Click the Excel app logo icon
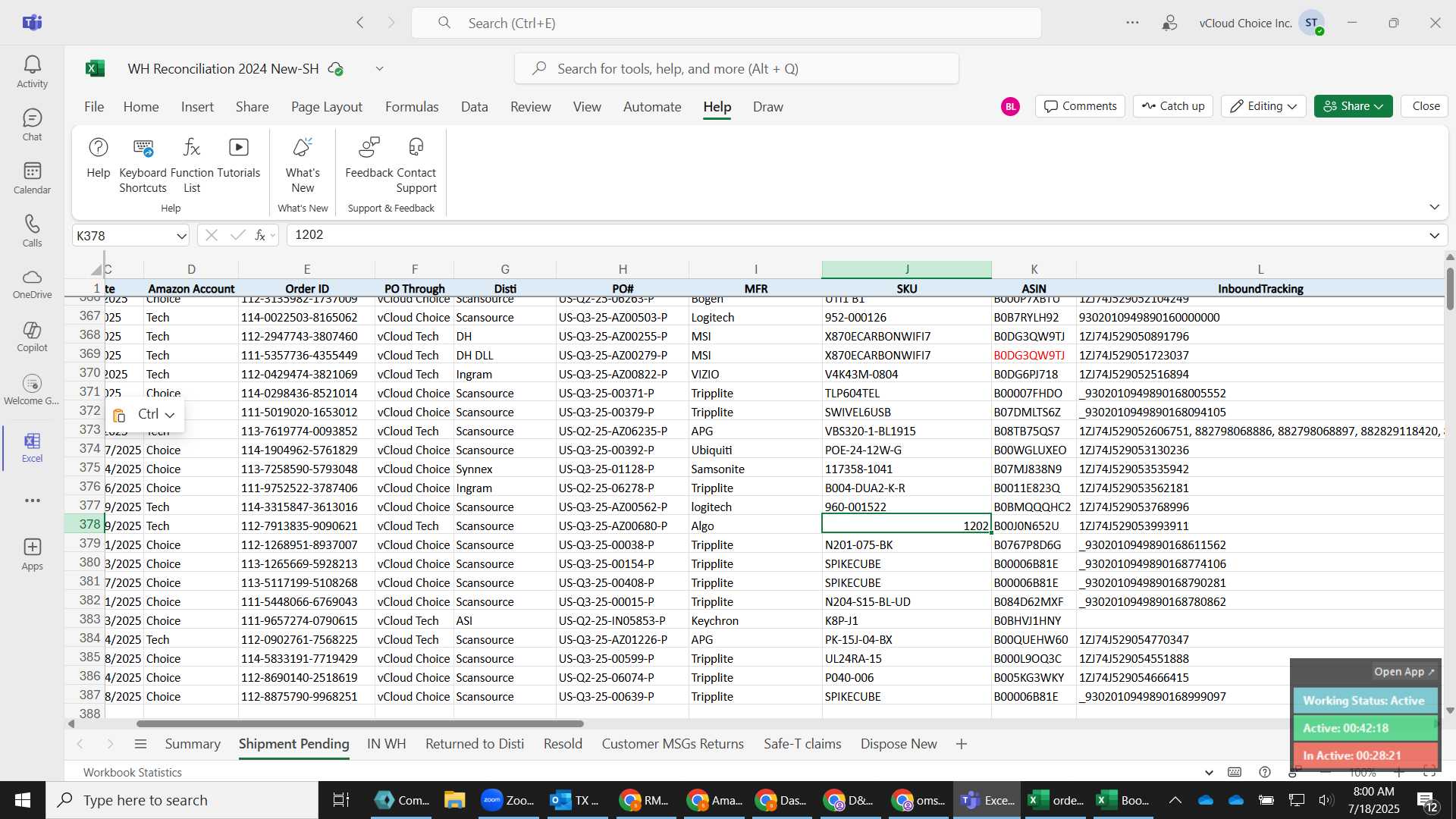This screenshot has height=819, width=1456. click(x=95, y=69)
